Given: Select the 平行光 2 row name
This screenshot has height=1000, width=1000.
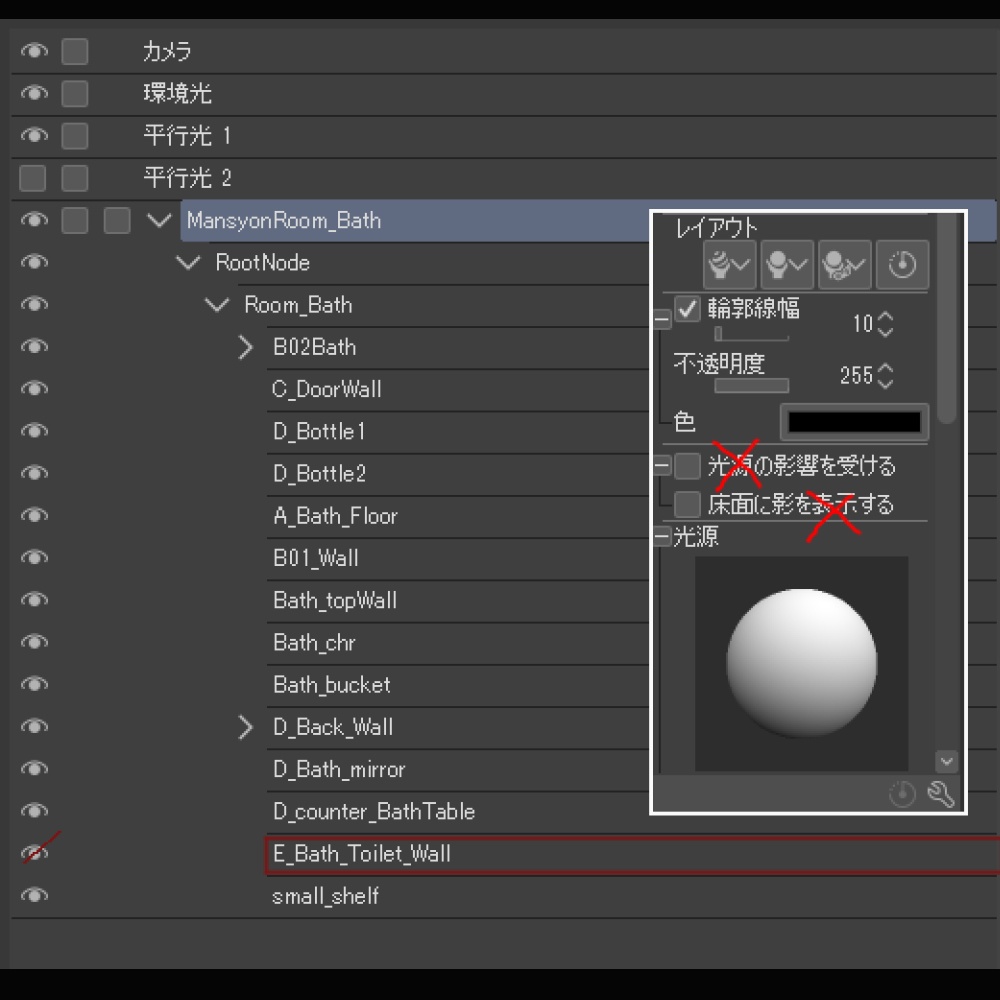Looking at the screenshot, I should pos(188,178).
